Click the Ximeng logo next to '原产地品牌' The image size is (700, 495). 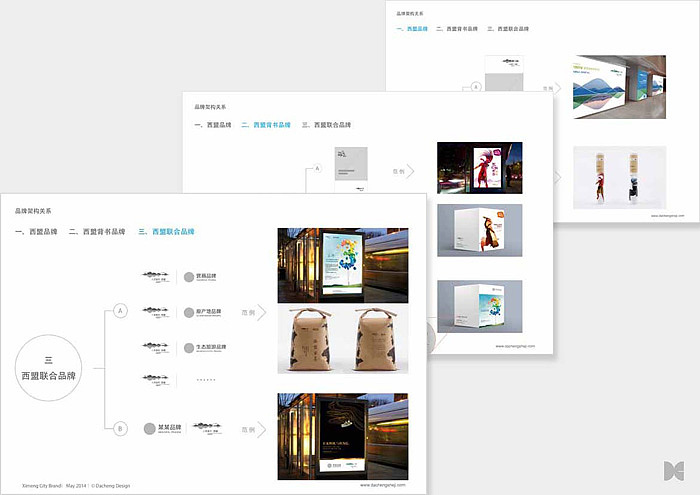coord(155,312)
